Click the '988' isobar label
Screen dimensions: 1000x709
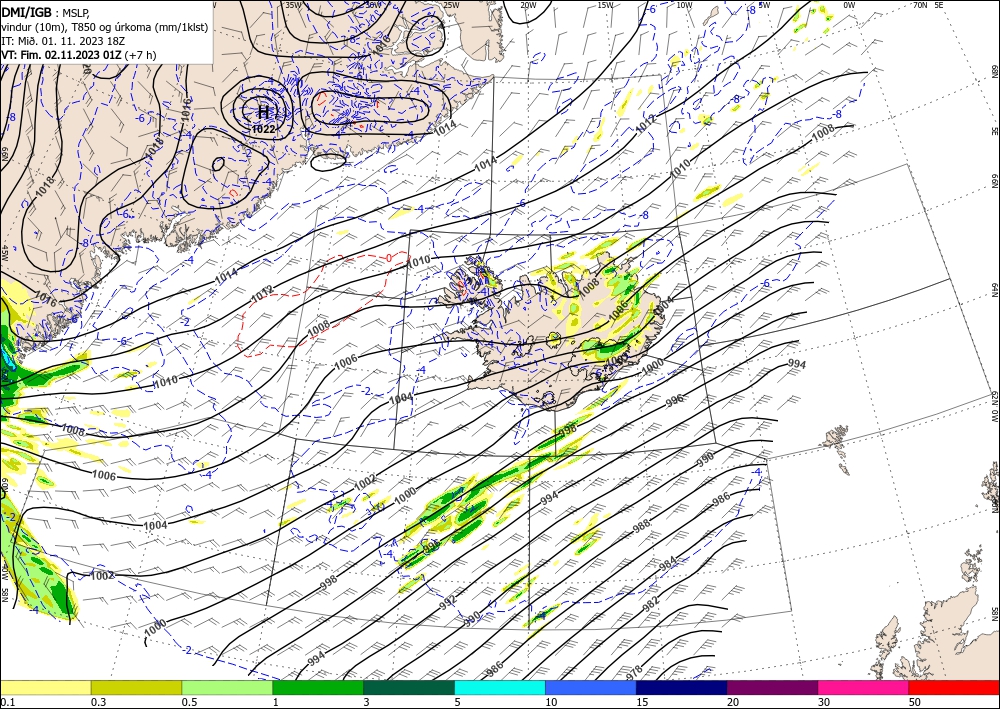click(641, 525)
